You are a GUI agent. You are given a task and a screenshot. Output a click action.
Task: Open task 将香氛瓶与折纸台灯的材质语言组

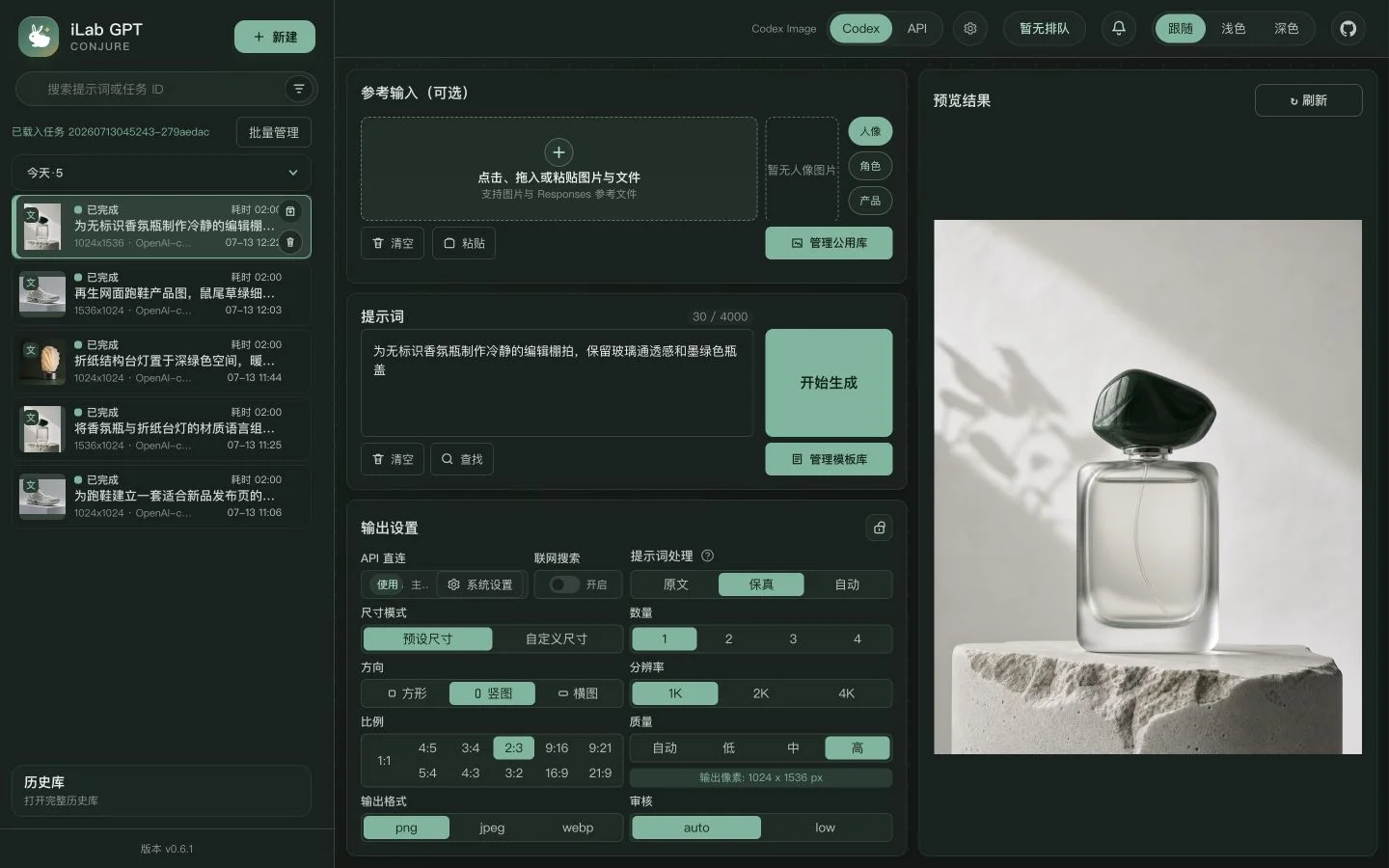click(161, 428)
